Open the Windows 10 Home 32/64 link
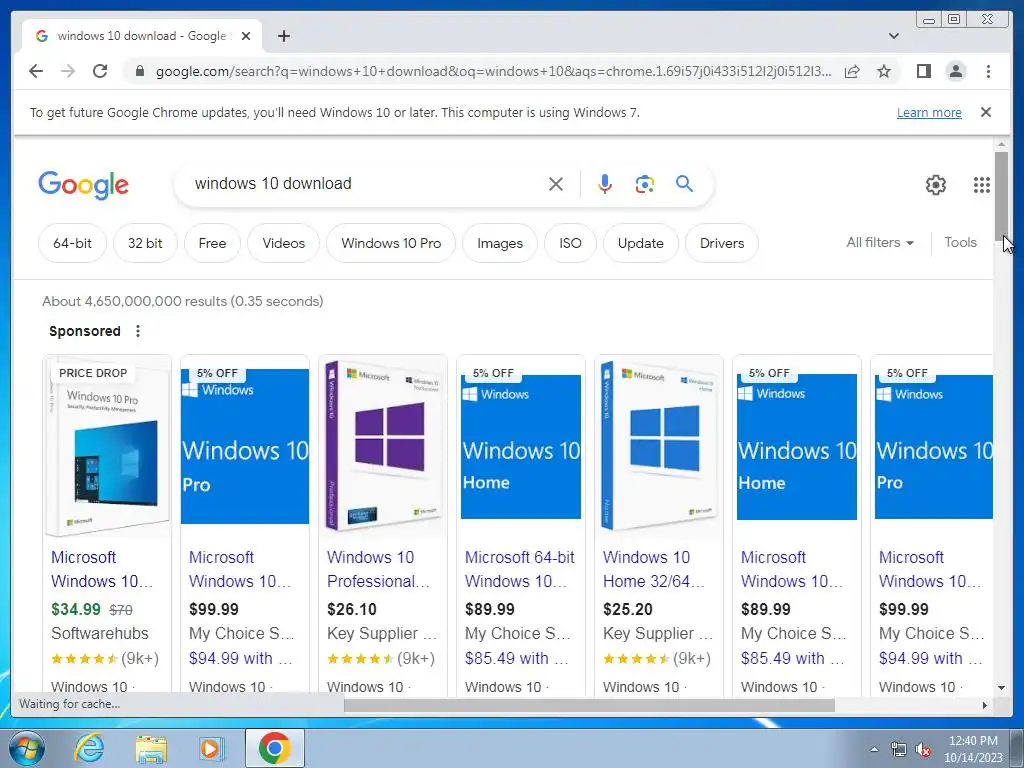The image size is (1024, 768). pos(654,569)
